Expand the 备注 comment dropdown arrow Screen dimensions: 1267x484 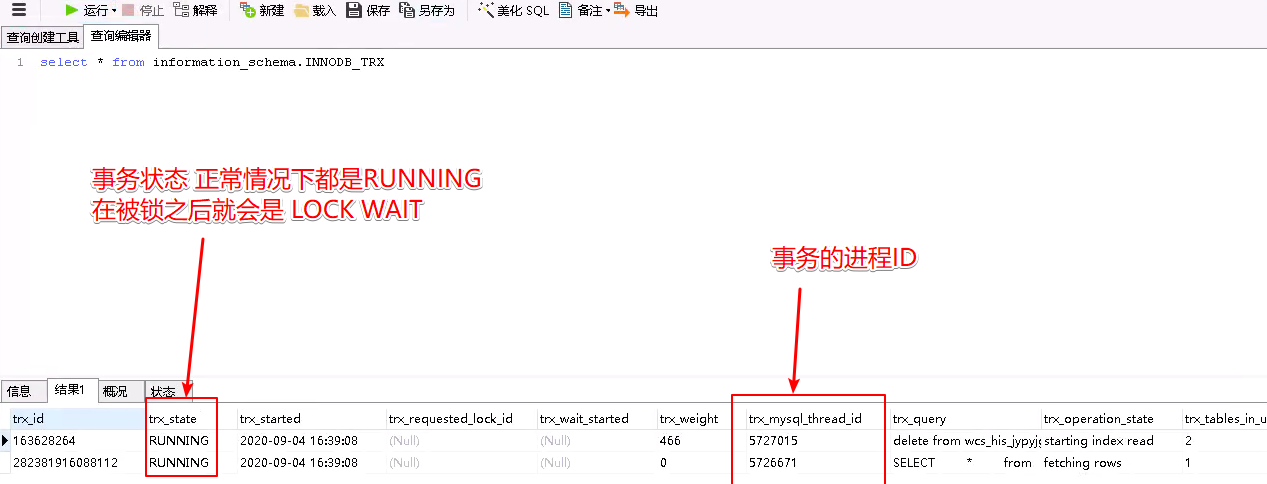pyautogui.click(x=607, y=11)
